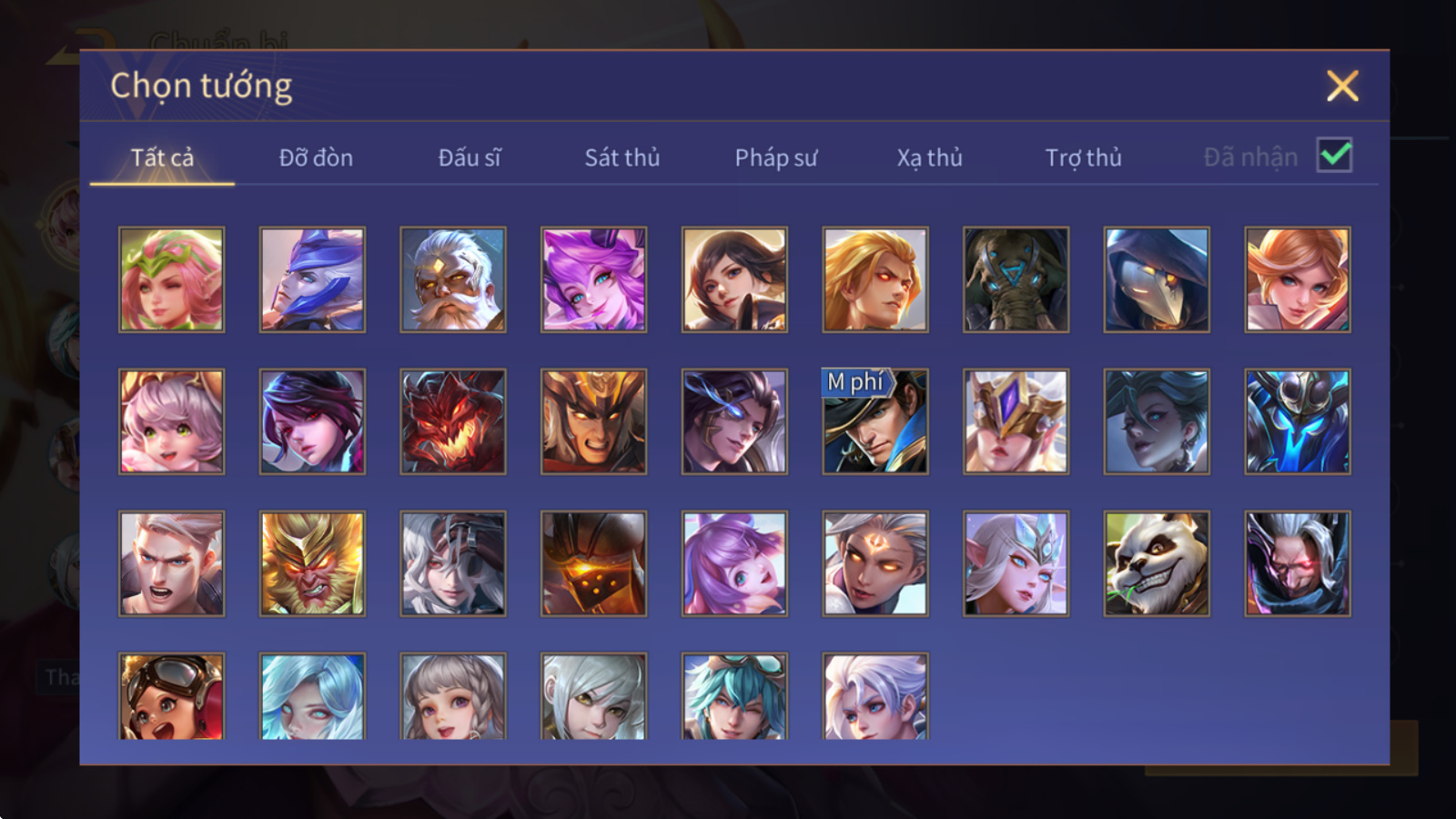Pick the elephant-masked warrior hero portrait
Viewport: 1456px width, 819px height.
coord(1016,279)
